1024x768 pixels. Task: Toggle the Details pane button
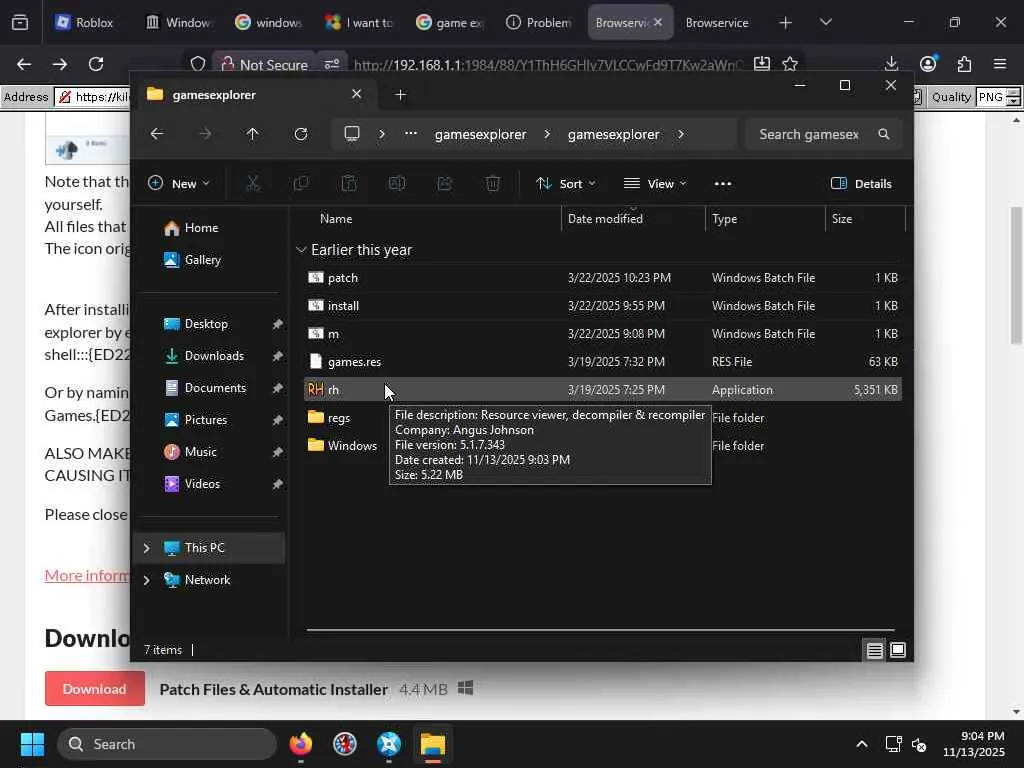(x=861, y=184)
